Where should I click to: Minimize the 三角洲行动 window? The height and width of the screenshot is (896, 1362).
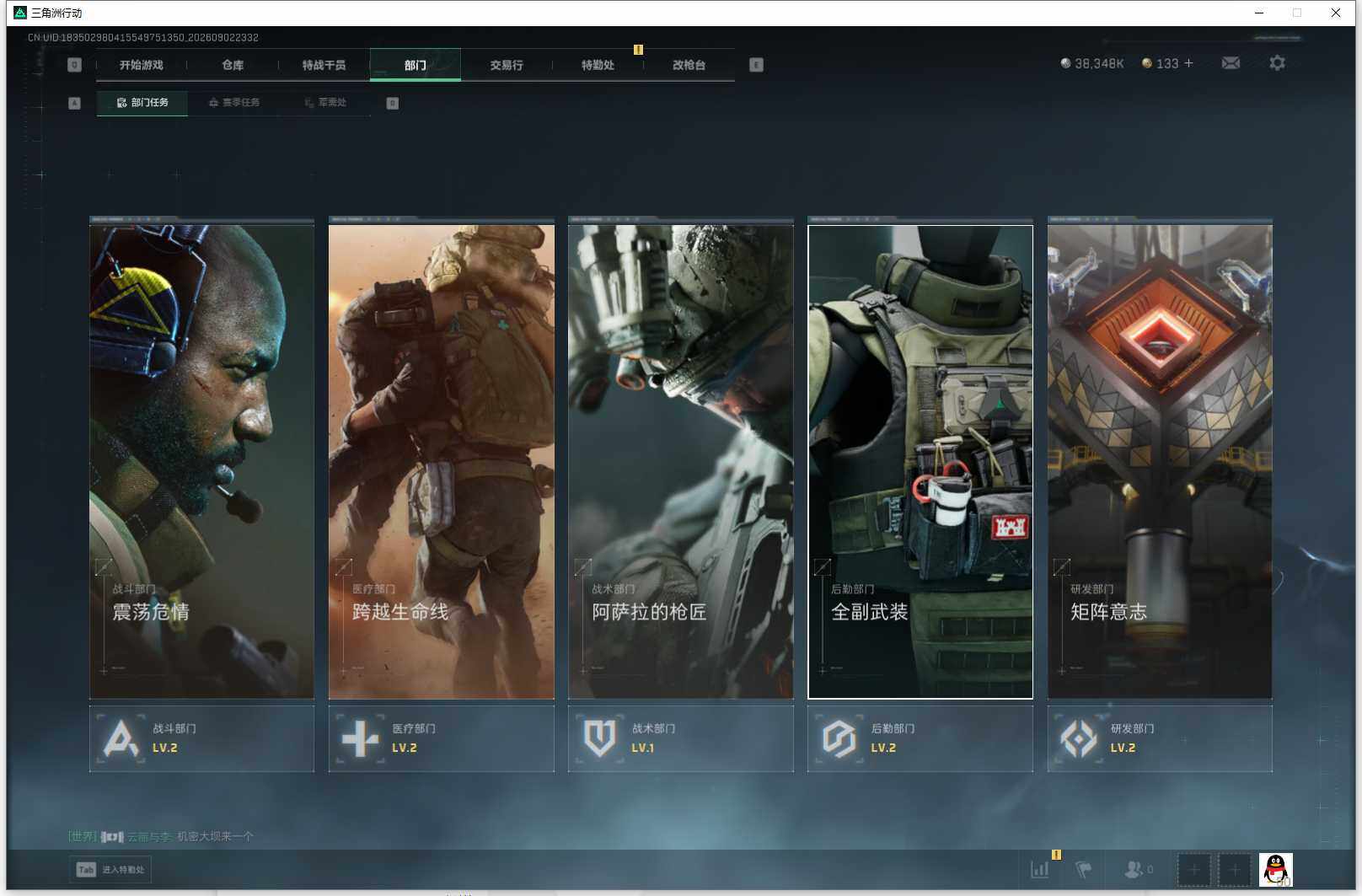1259,13
